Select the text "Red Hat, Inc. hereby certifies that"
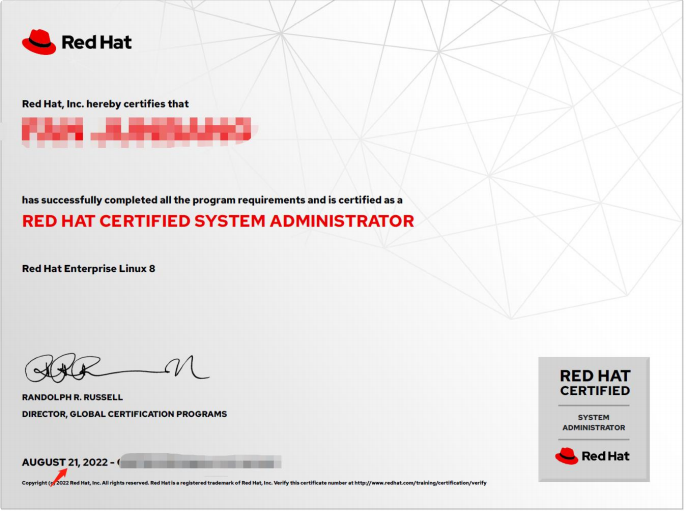The height and width of the screenshot is (511, 686). pos(105,104)
